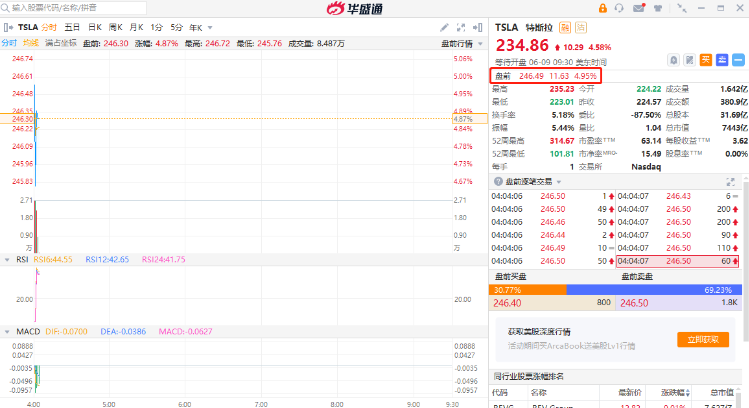The image size is (749, 408).
Task: Switch to the 日K chart tab
Action: (x=95, y=27)
